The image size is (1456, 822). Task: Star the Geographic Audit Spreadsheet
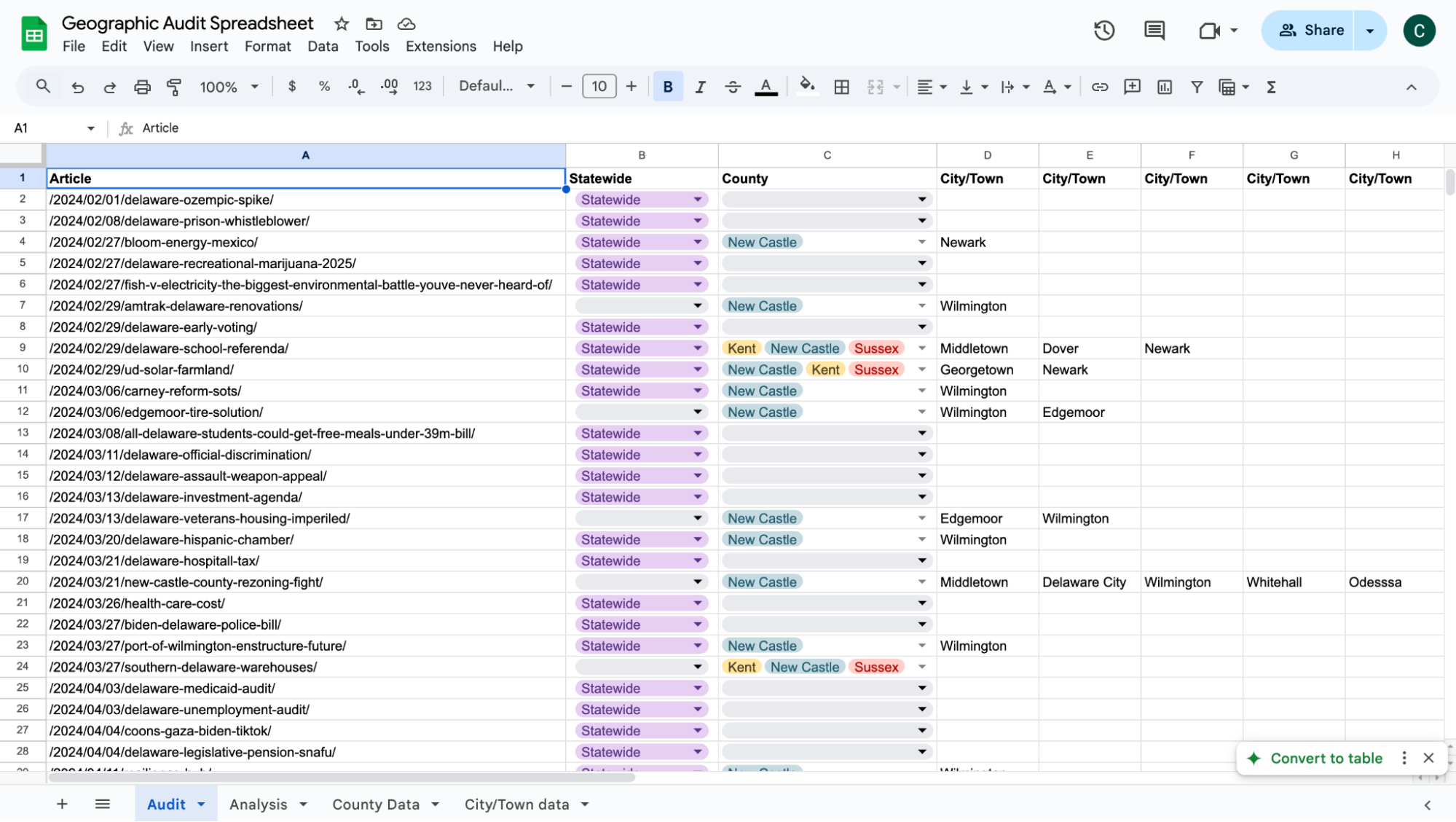coord(342,24)
